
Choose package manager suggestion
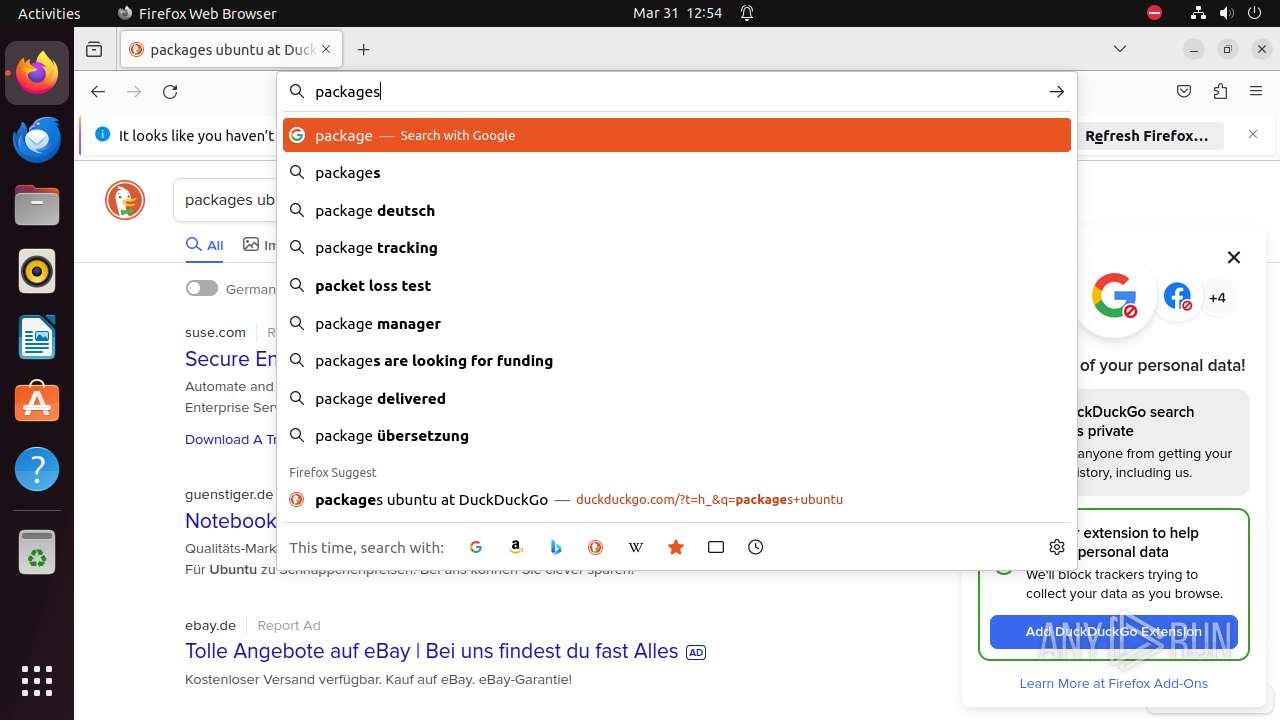(x=677, y=324)
